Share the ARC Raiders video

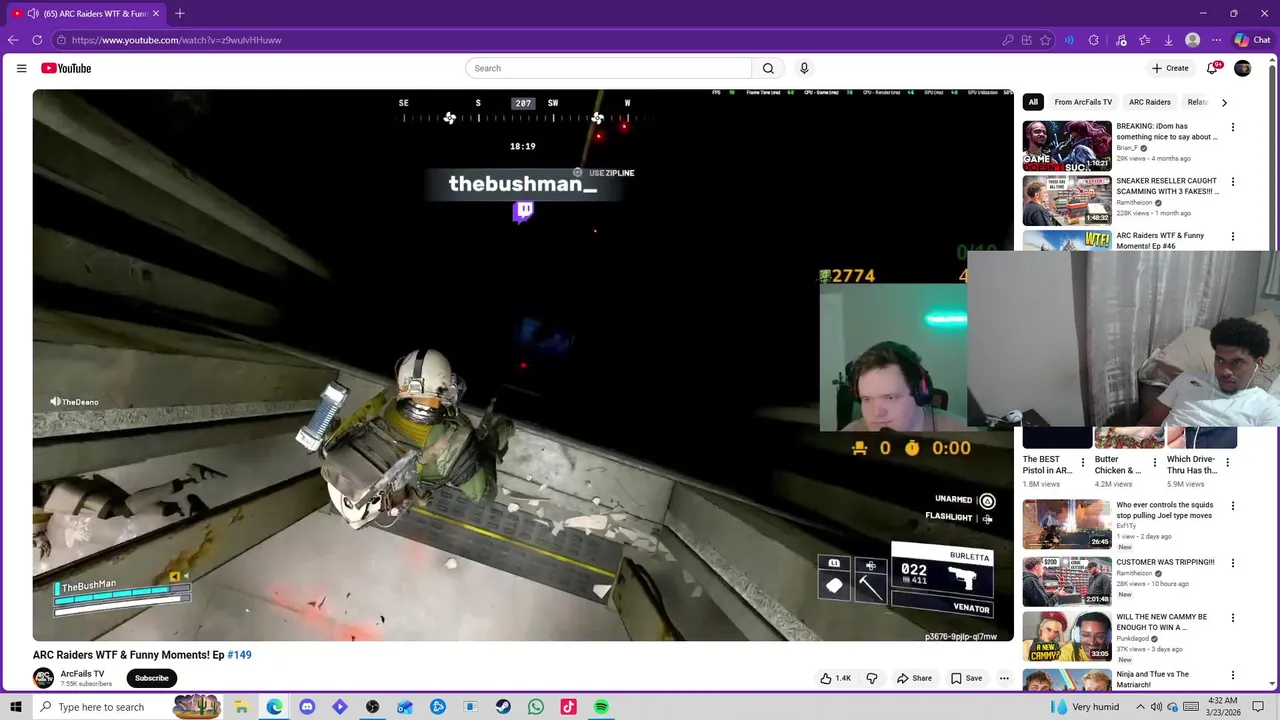tap(914, 678)
